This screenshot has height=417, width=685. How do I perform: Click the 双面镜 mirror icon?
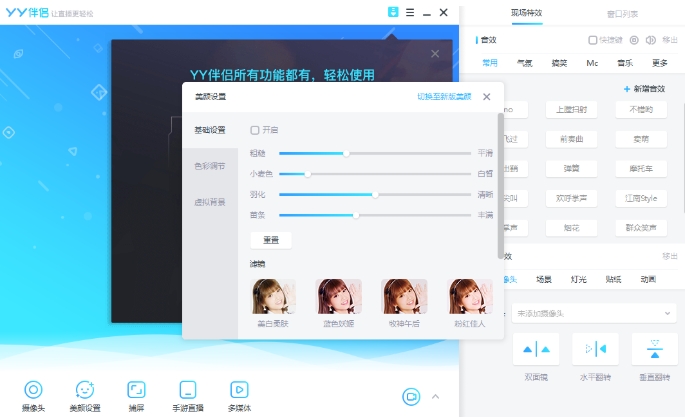coord(536,349)
